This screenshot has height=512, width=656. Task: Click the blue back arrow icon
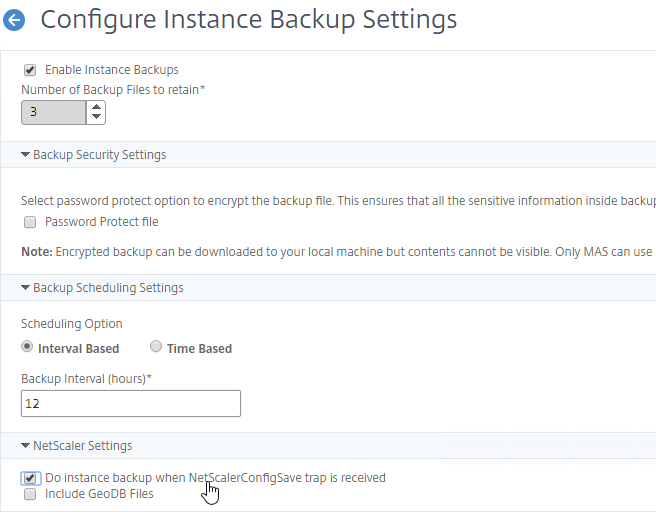pyautogui.click(x=14, y=20)
